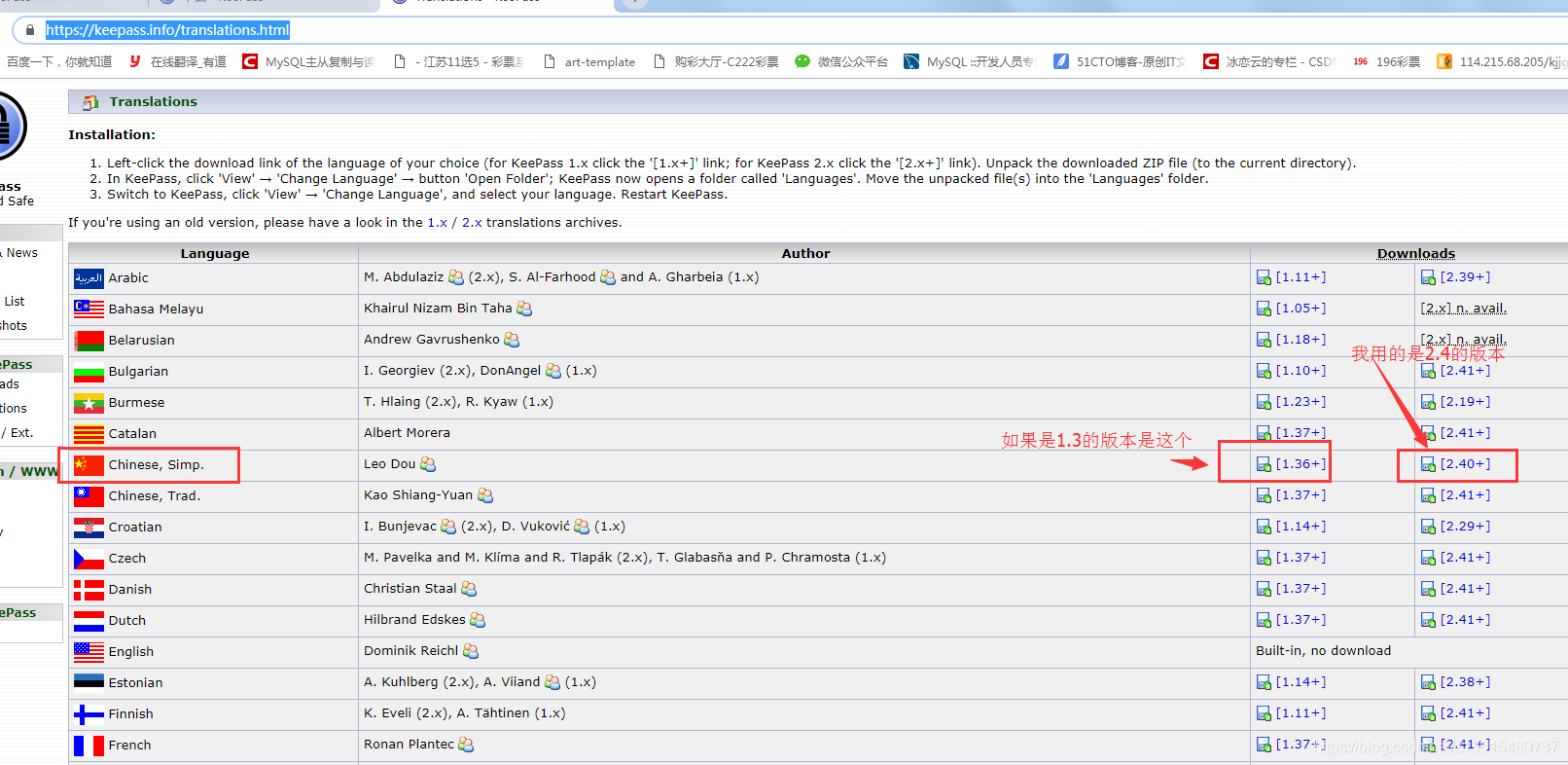Click the Finnish flag icon
This screenshot has width=1568, height=765.
coord(89,714)
